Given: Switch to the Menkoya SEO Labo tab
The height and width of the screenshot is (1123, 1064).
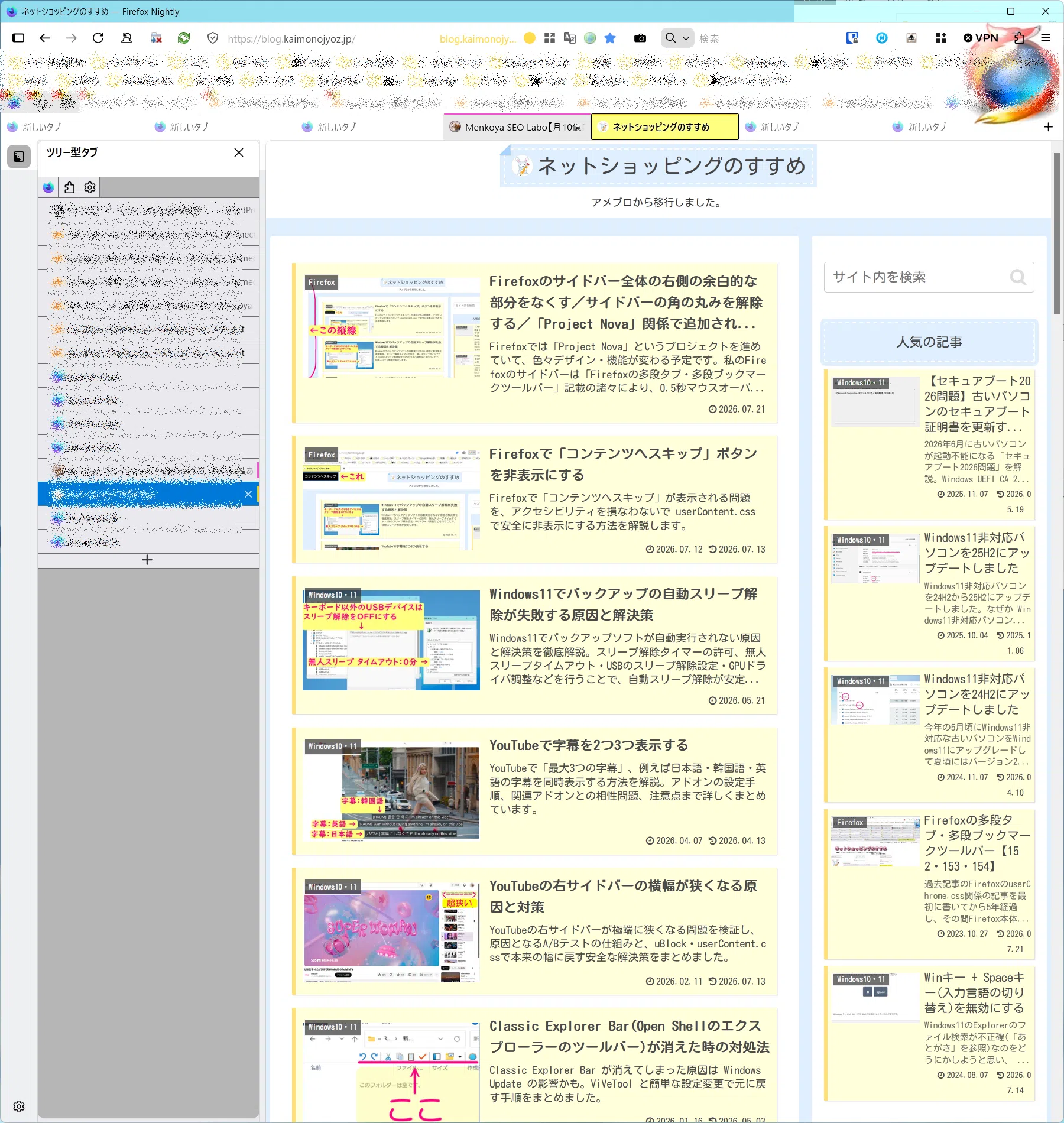Looking at the screenshot, I should tap(517, 127).
